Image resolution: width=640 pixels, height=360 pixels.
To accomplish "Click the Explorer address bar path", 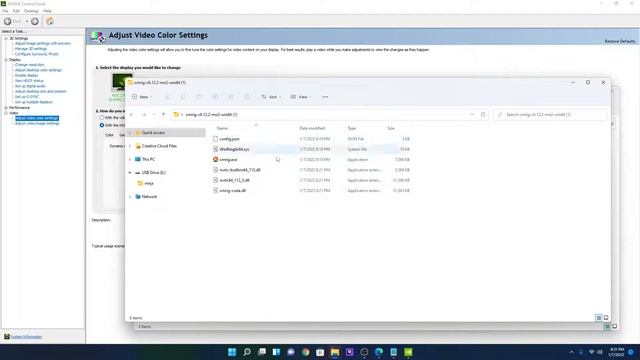I will pos(211,115).
